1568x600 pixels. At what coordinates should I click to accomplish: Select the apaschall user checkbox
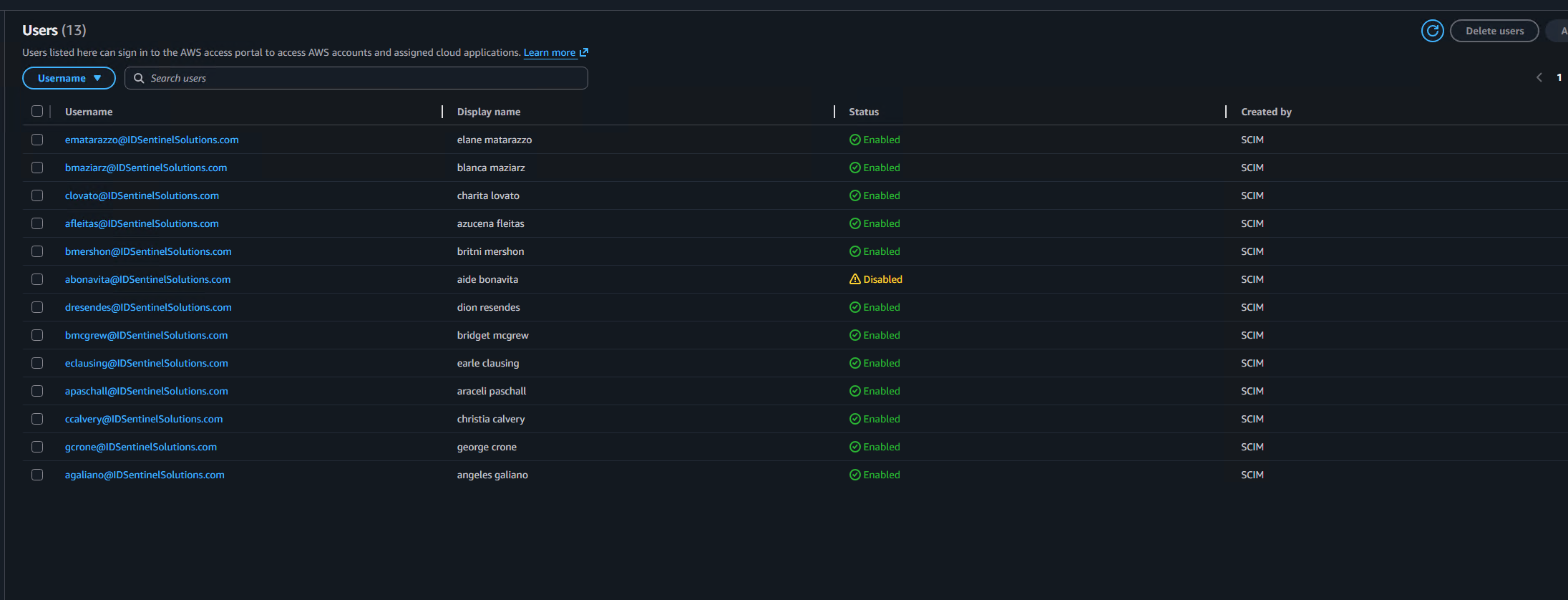[37, 391]
